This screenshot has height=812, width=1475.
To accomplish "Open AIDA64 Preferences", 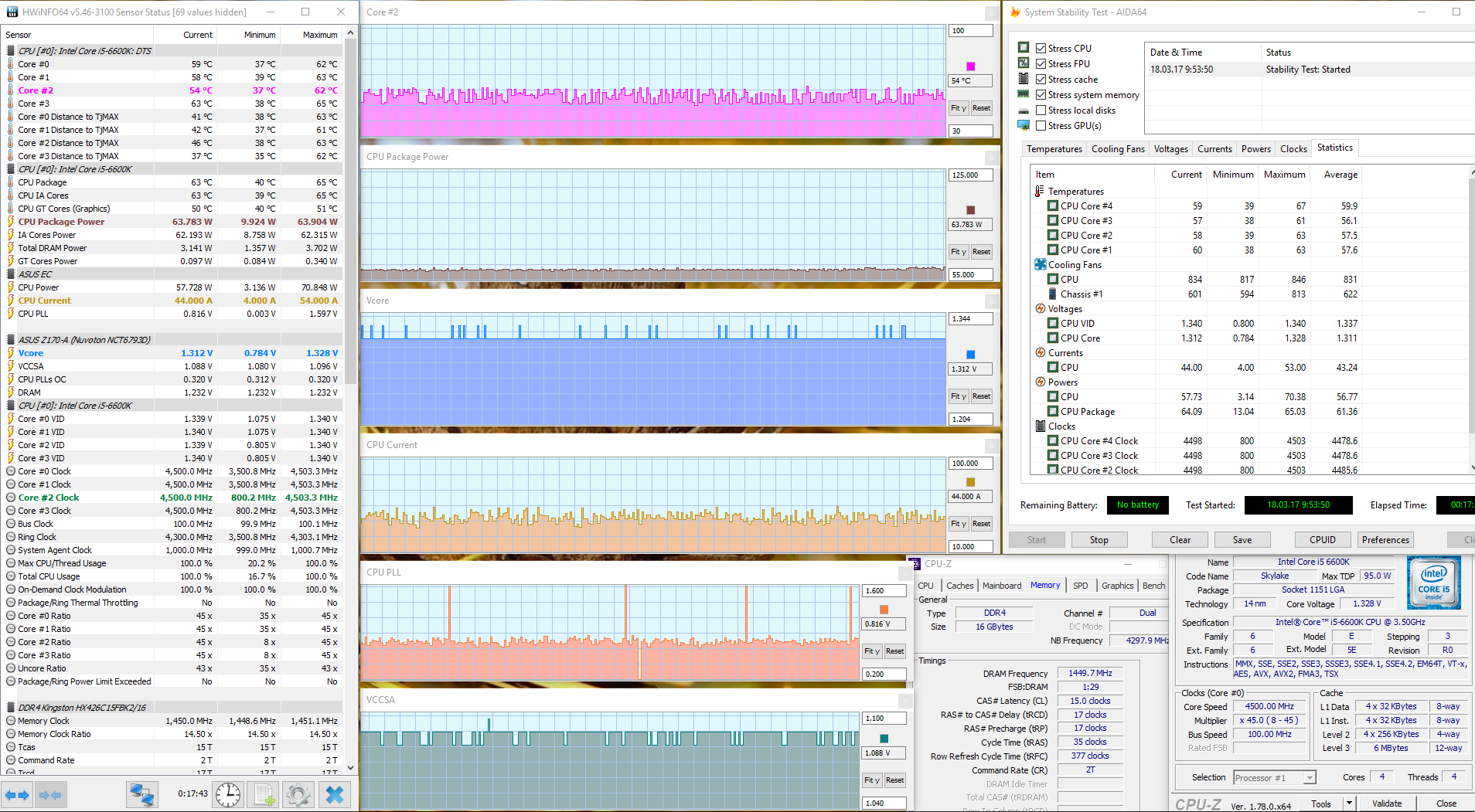I will tap(1385, 540).
